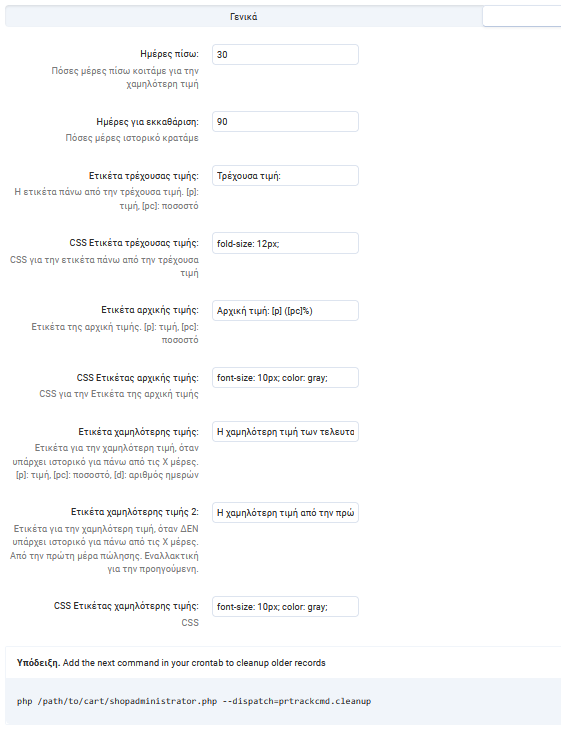Click the Ετικέτα τρέχουσας τιμής text input
The image size is (561, 750).
[x=285, y=176]
